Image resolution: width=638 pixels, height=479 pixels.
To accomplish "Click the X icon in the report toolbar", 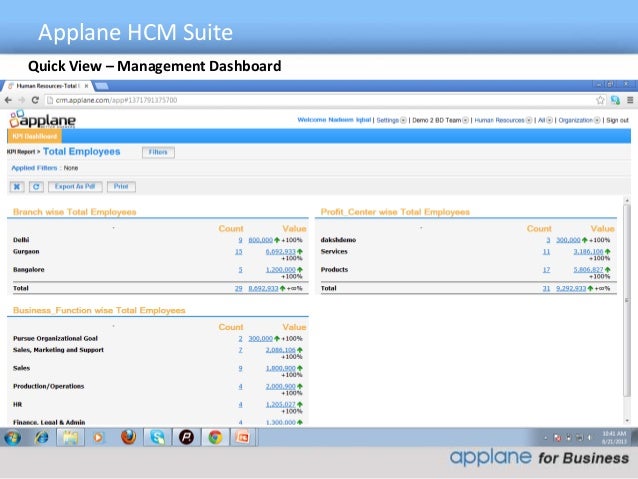I will point(17,187).
